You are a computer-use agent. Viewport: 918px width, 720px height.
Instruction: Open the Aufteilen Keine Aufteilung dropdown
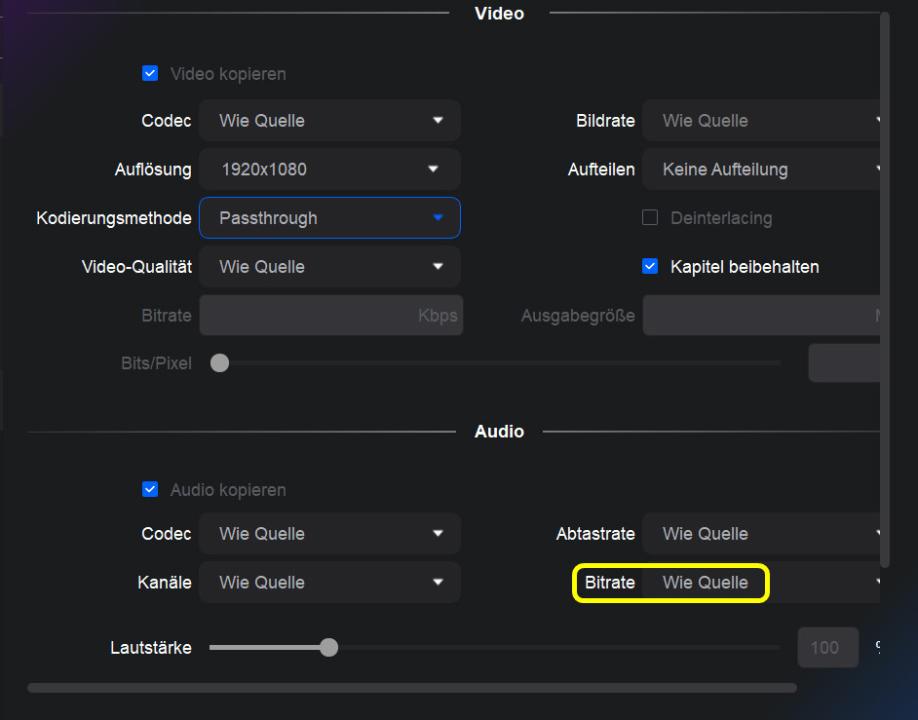point(762,170)
